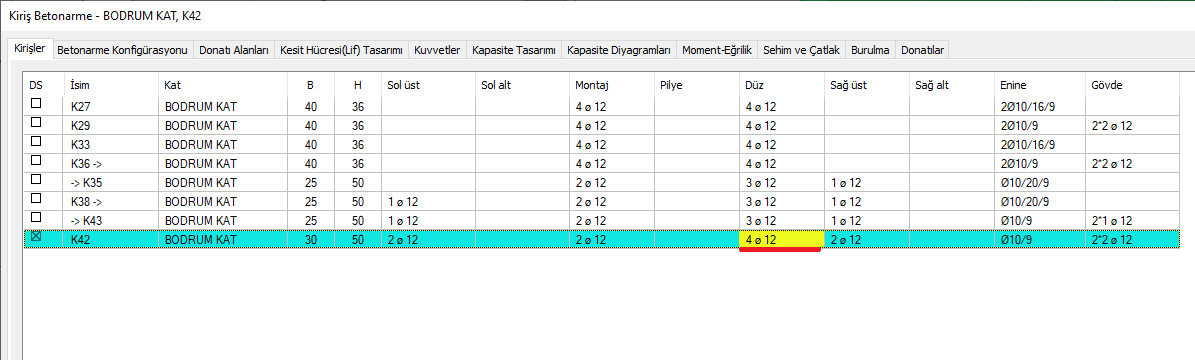The height and width of the screenshot is (360, 1195).
Task: Select the K38 -> beam name cell
Action: tap(111, 202)
